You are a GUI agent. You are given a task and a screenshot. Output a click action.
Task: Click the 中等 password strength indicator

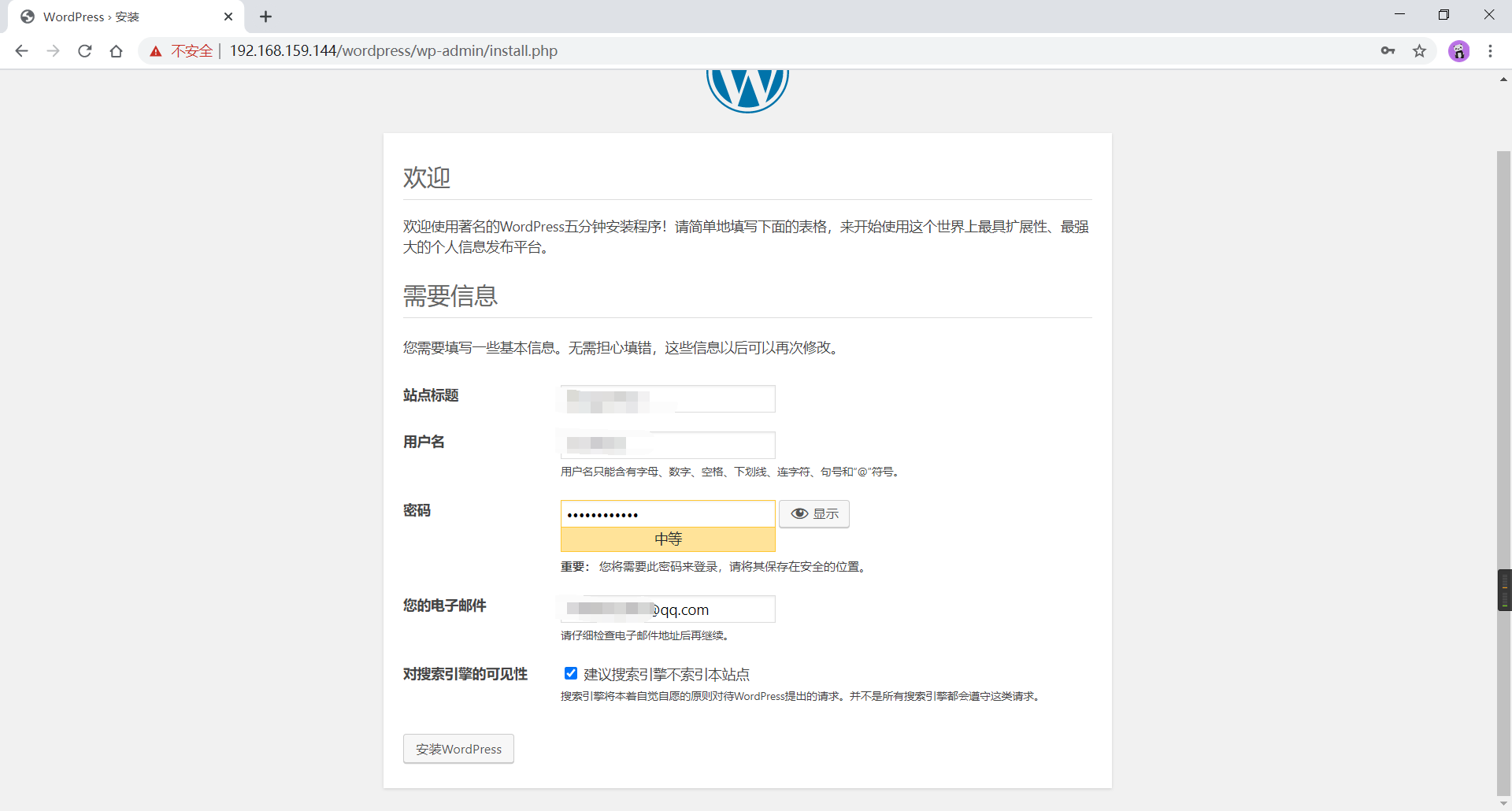(667, 539)
